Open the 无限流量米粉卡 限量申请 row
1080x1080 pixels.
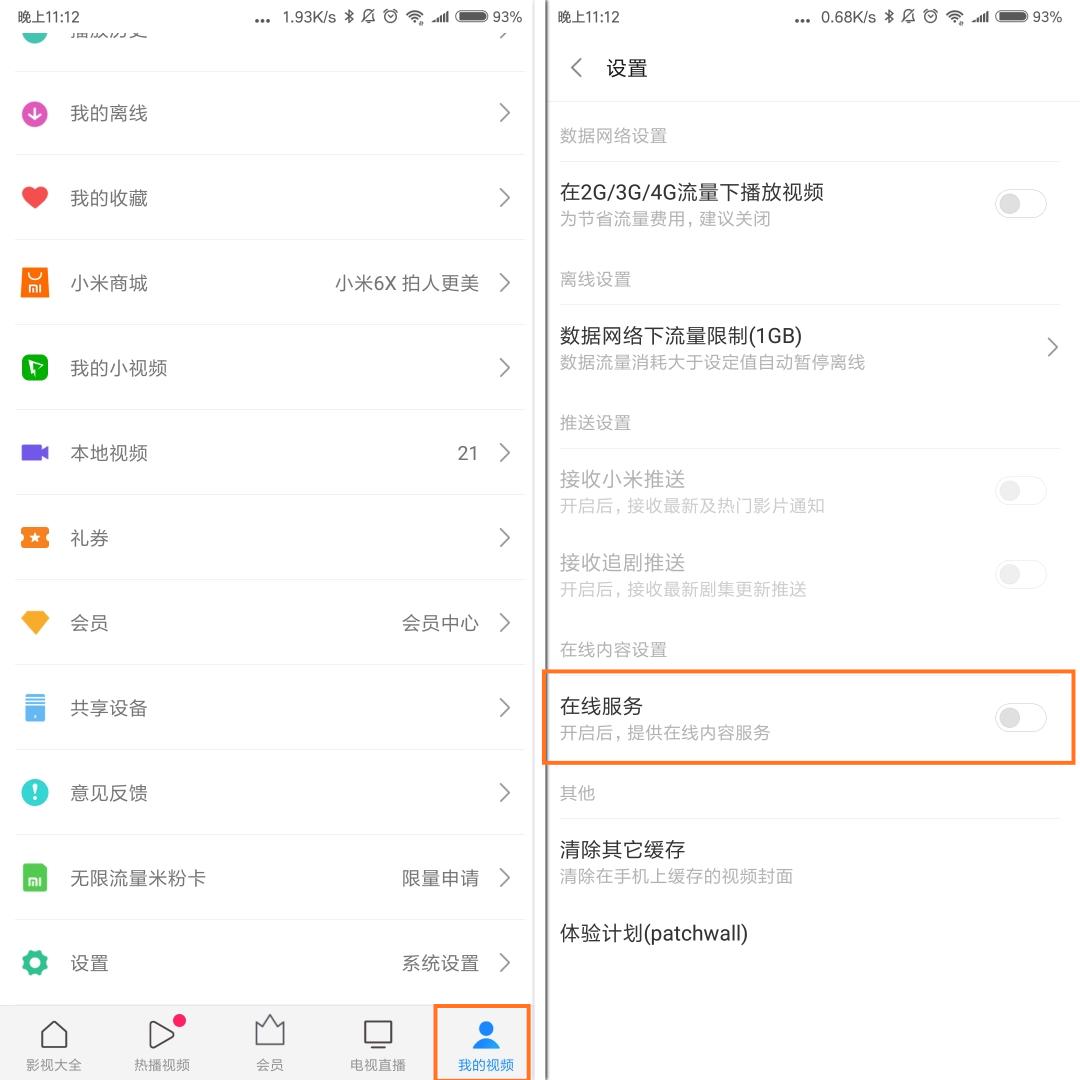click(x=269, y=878)
